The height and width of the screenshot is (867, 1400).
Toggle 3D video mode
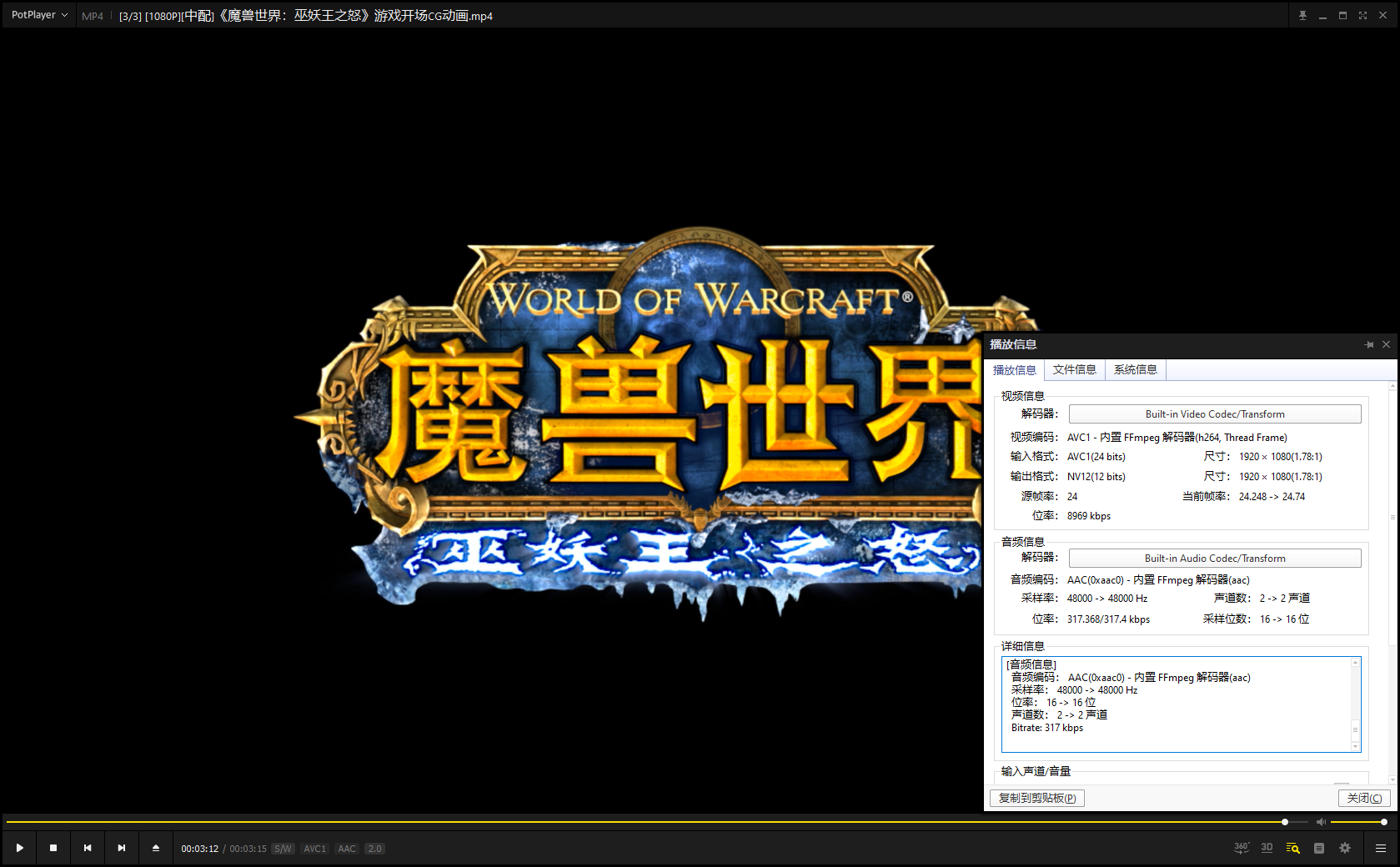coord(1267,848)
